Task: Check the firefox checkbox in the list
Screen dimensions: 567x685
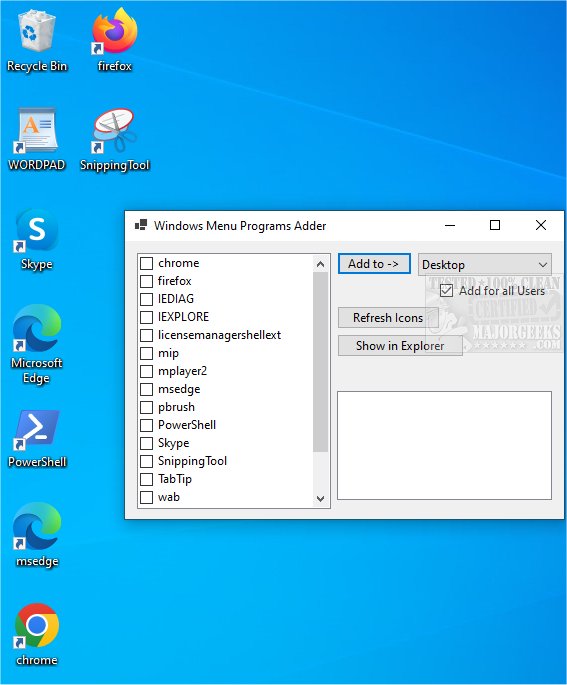Action: [146, 281]
